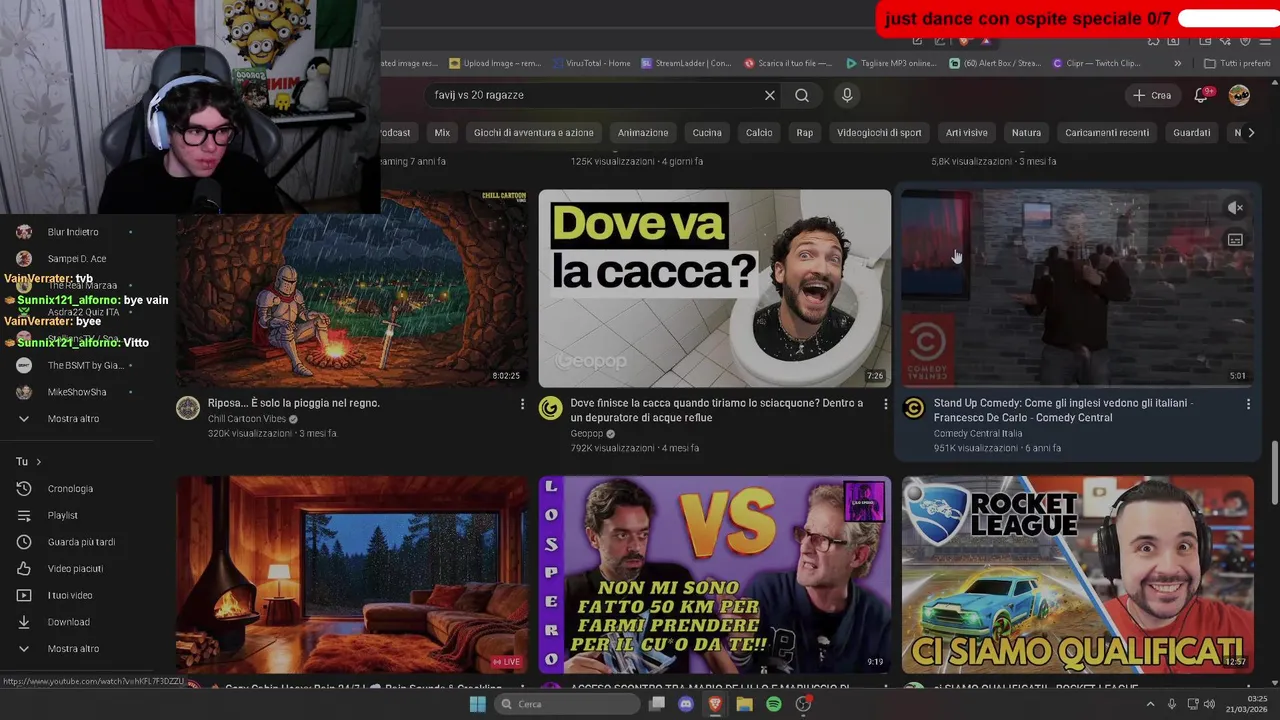This screenshot has height=720, width=1280.
Task: Select the Mix filter chip
Action: 442,132
